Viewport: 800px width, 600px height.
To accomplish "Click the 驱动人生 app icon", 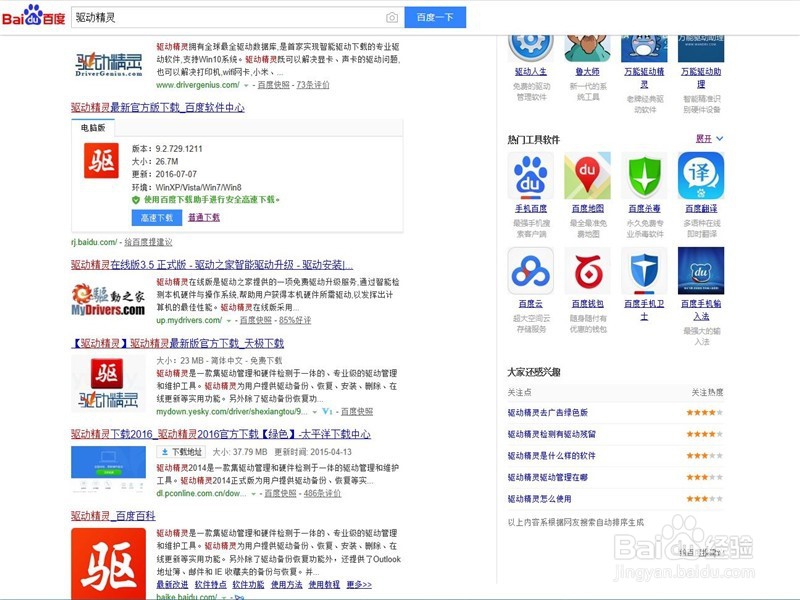I will point(531,48).
